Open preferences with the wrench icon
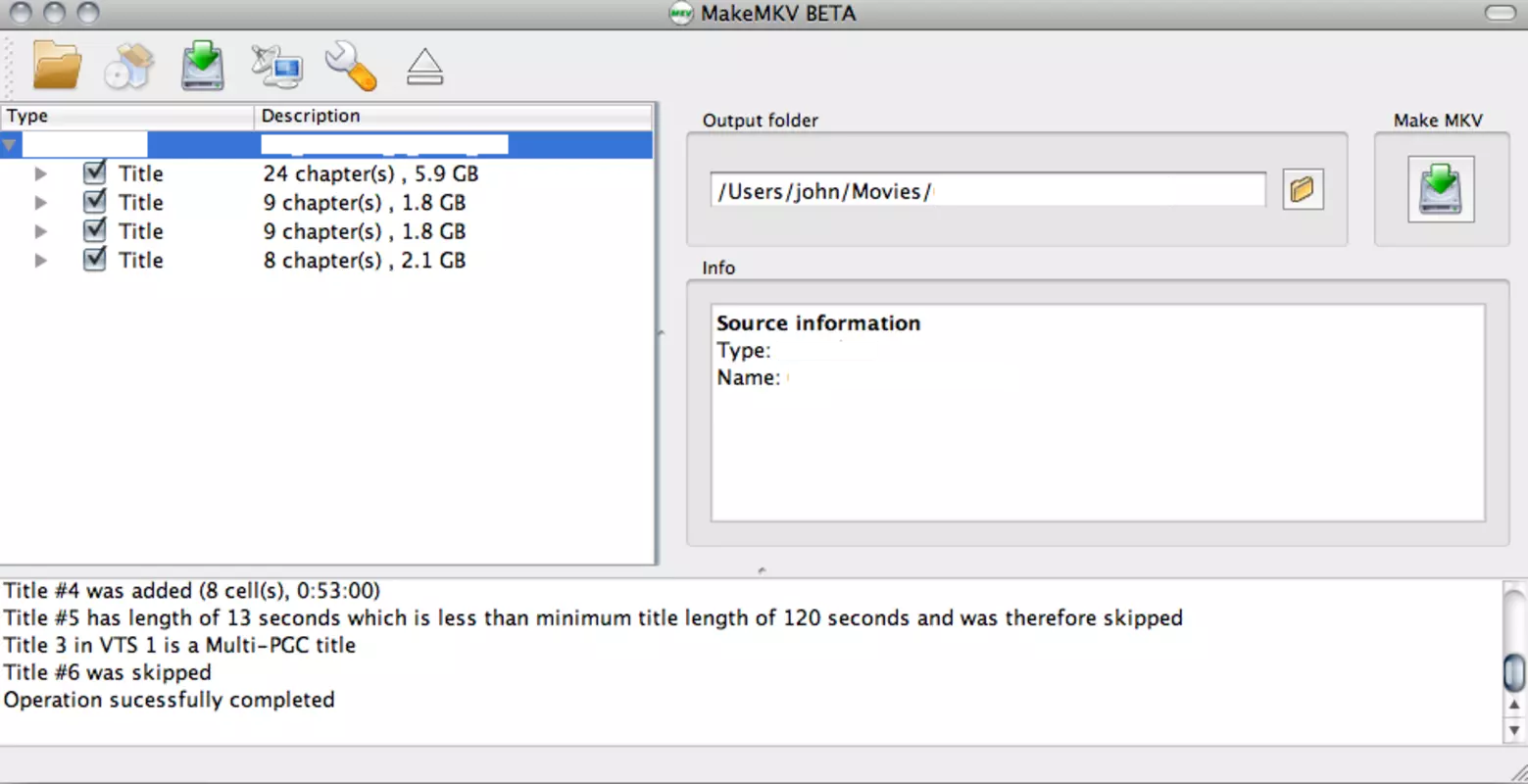This screenshot has height=784, width=1528. click(x=350, y=66)
